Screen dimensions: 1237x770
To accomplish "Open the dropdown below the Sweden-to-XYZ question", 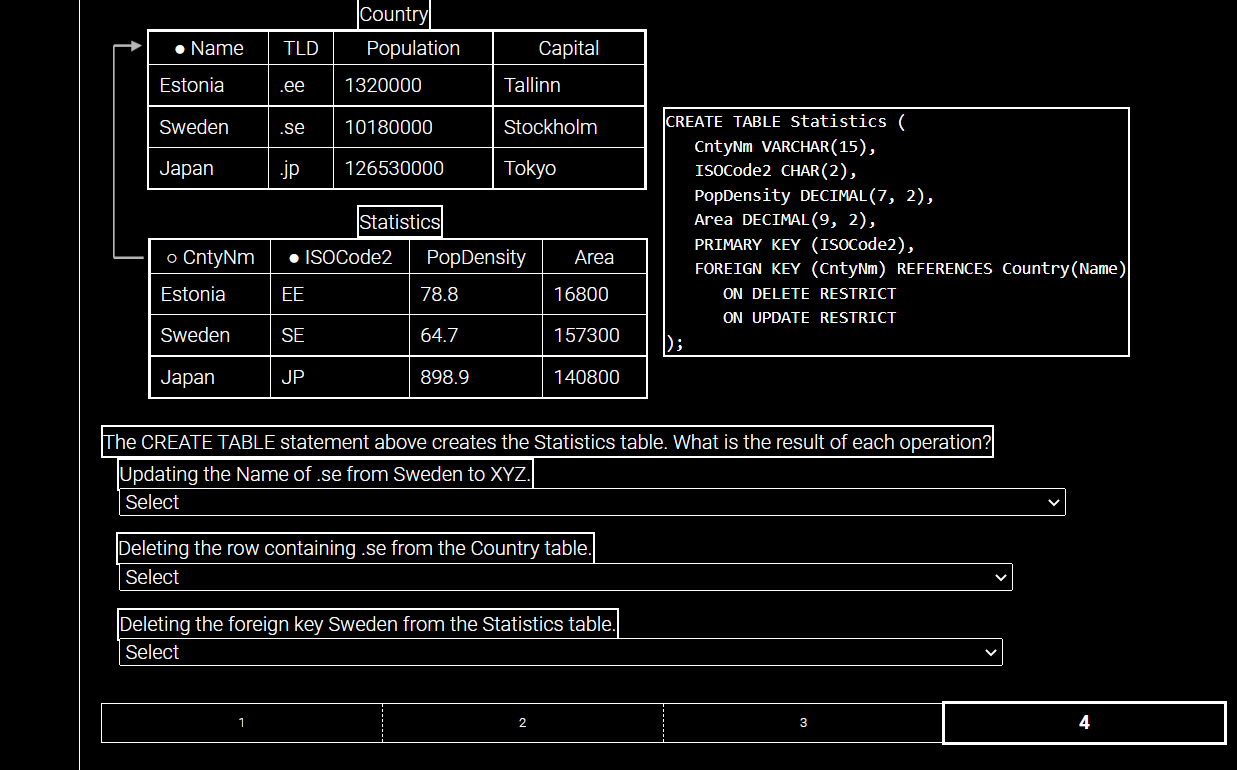I will coord(592,502).
